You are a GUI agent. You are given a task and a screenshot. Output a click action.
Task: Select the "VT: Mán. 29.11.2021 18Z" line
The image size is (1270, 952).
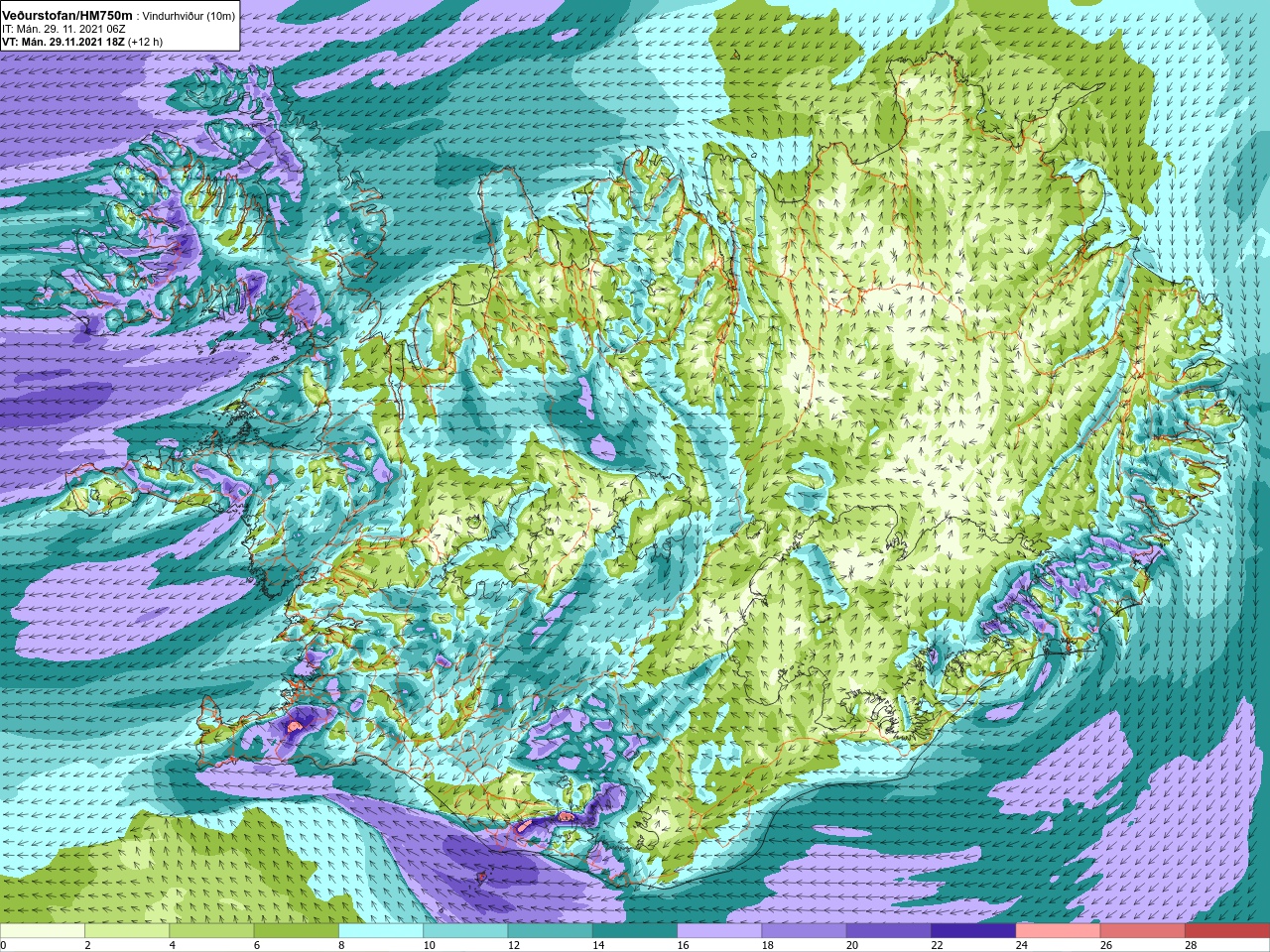(62, 42)
